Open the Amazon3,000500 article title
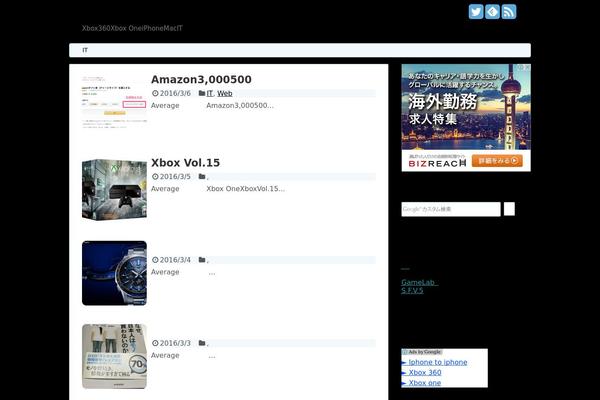This screenshot has height=400, width=600. (x=201, y=79)
